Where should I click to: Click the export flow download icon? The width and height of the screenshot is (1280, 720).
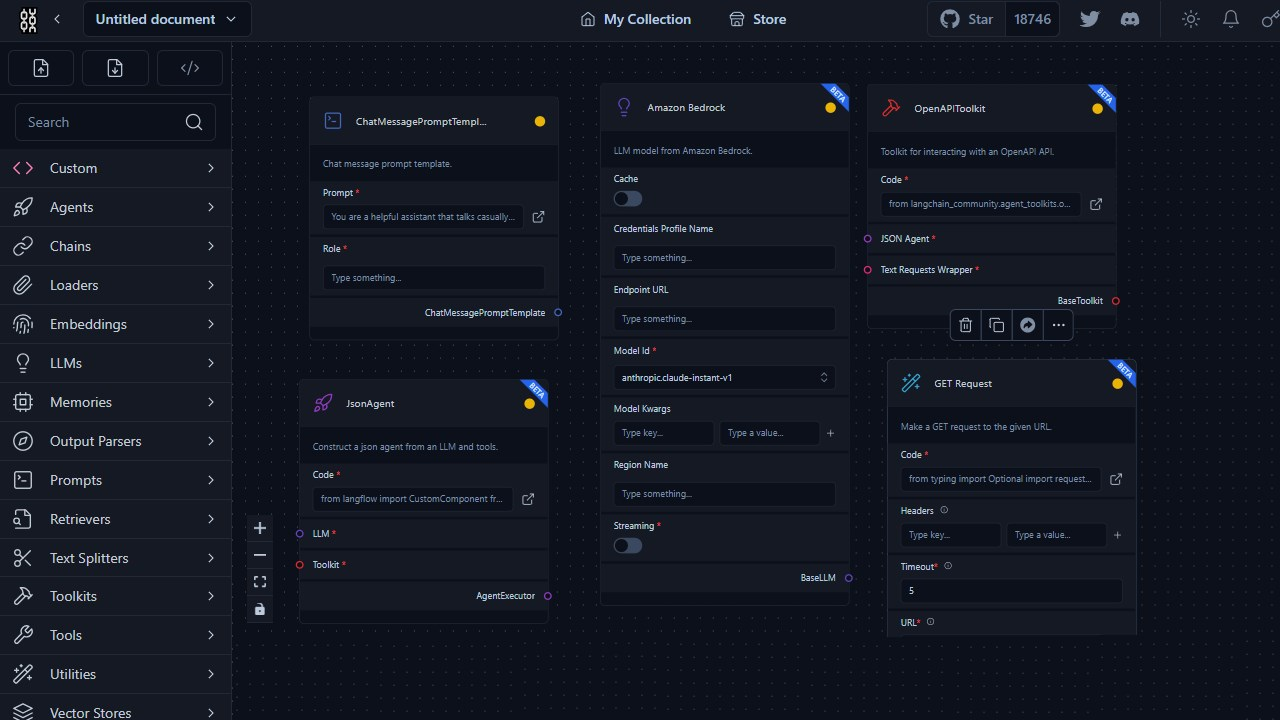coord(115,68)
